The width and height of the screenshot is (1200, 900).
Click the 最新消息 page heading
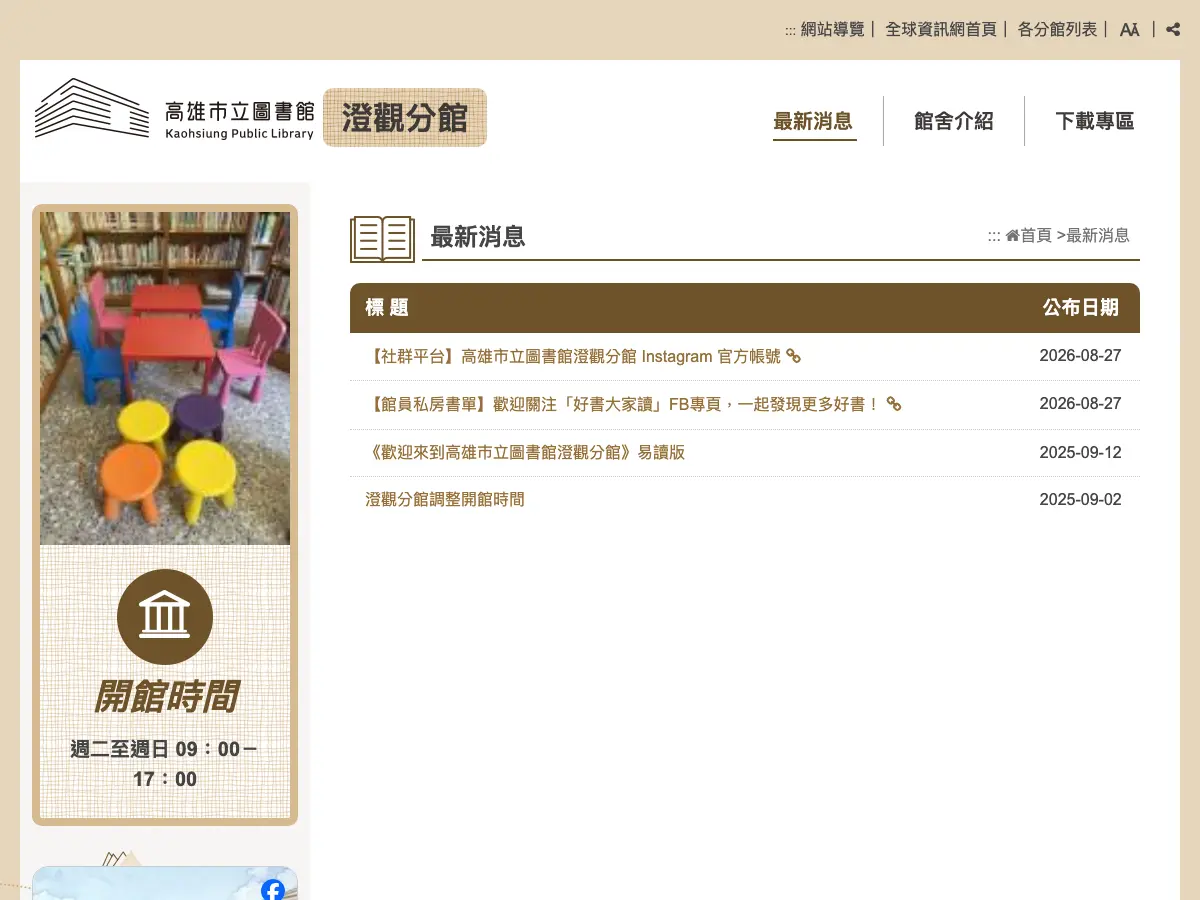478,236
